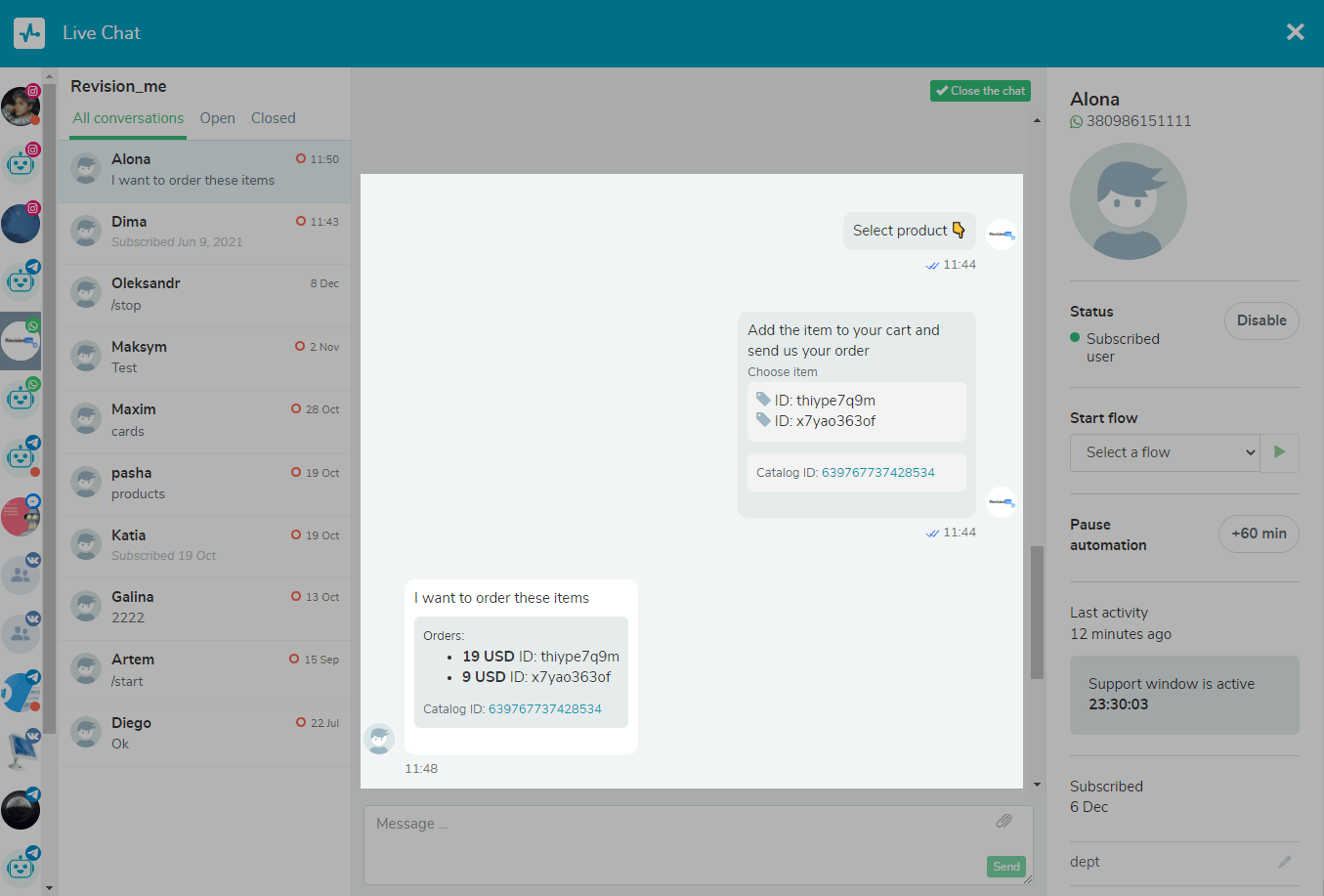Disable the subscribed user Alona
1324x896 pixels.
click(x=1261, y=320)
